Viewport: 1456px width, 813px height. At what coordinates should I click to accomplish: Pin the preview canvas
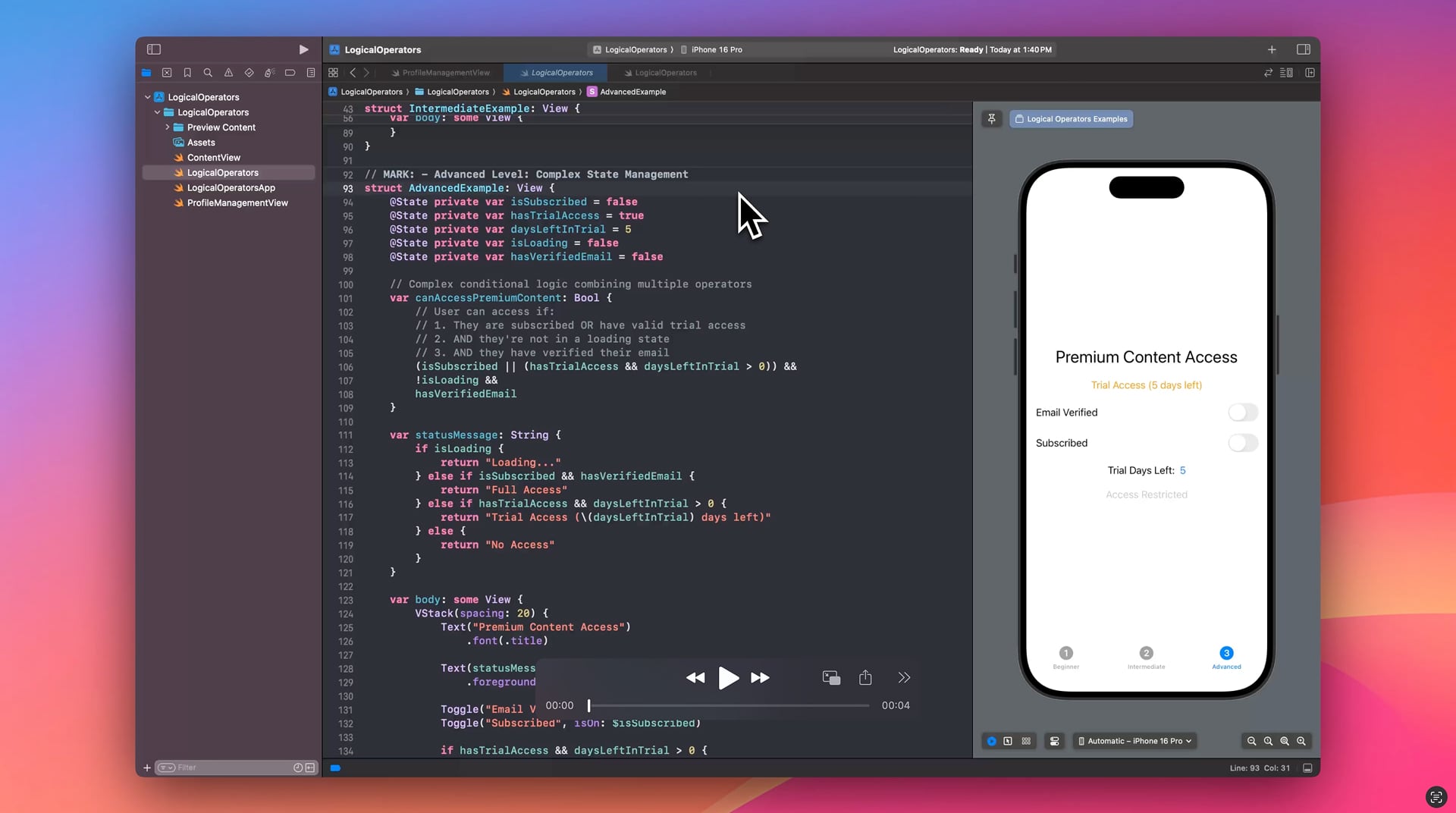[992, 119]
